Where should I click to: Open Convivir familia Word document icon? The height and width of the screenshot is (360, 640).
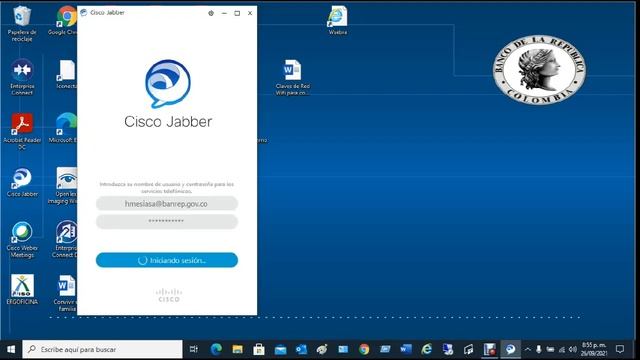[66, 293]
